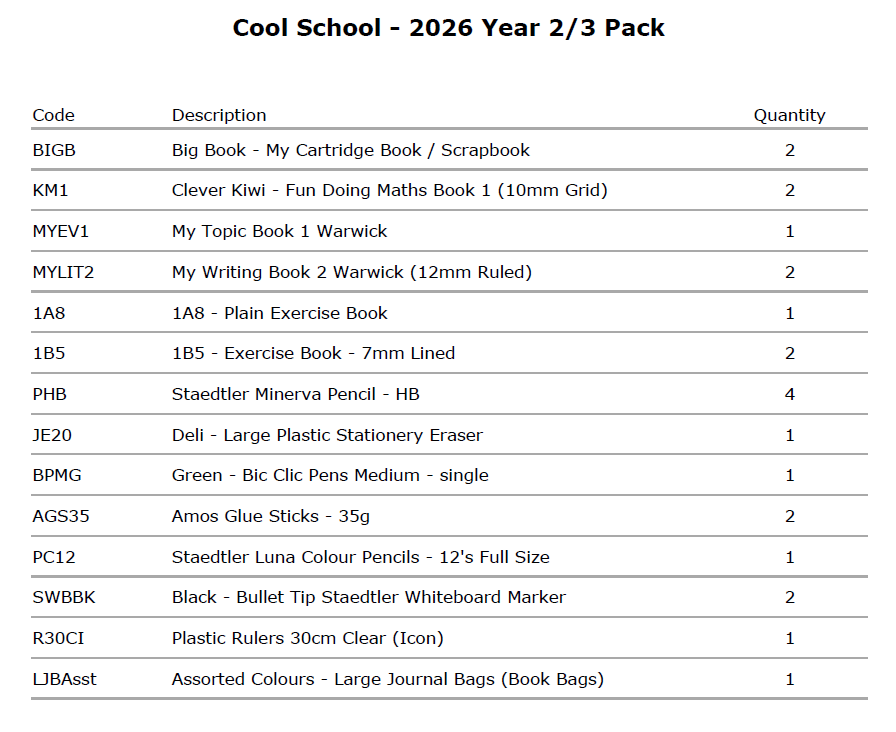Viewport: 896px width, 732px height.
Task: Click the R30CI ruler code
Action: [x=56, y=638]
